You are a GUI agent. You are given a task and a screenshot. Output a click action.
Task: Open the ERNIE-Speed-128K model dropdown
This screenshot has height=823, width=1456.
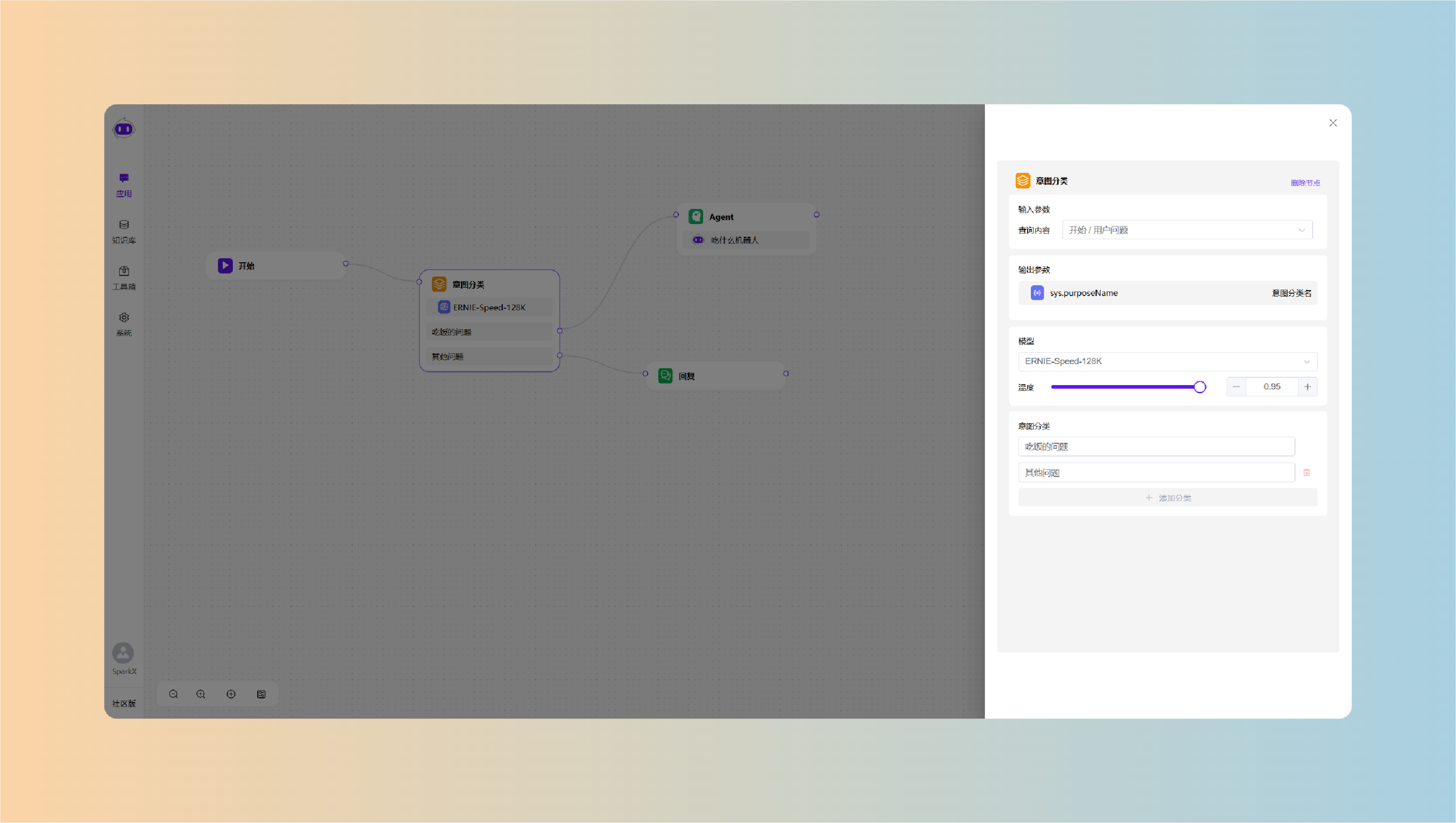pos(1167,362)
